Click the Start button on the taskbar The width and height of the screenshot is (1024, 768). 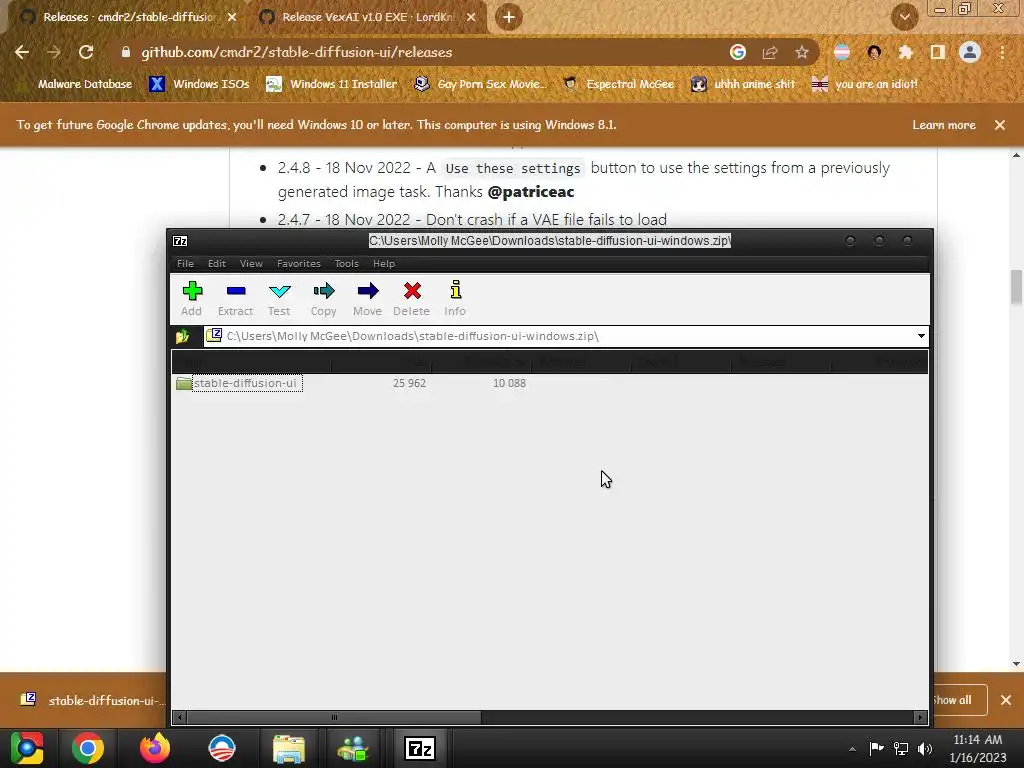(x=27, y=748)
